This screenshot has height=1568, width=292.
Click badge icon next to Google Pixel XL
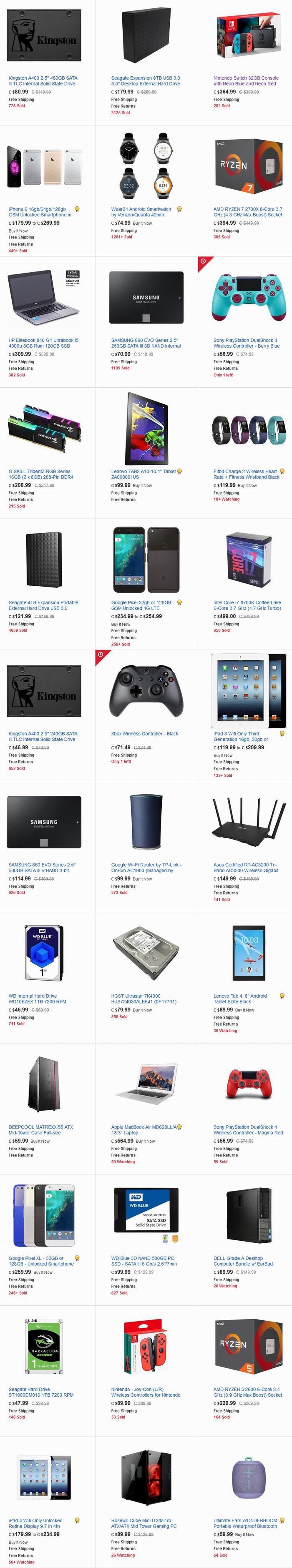(77, 1257)
